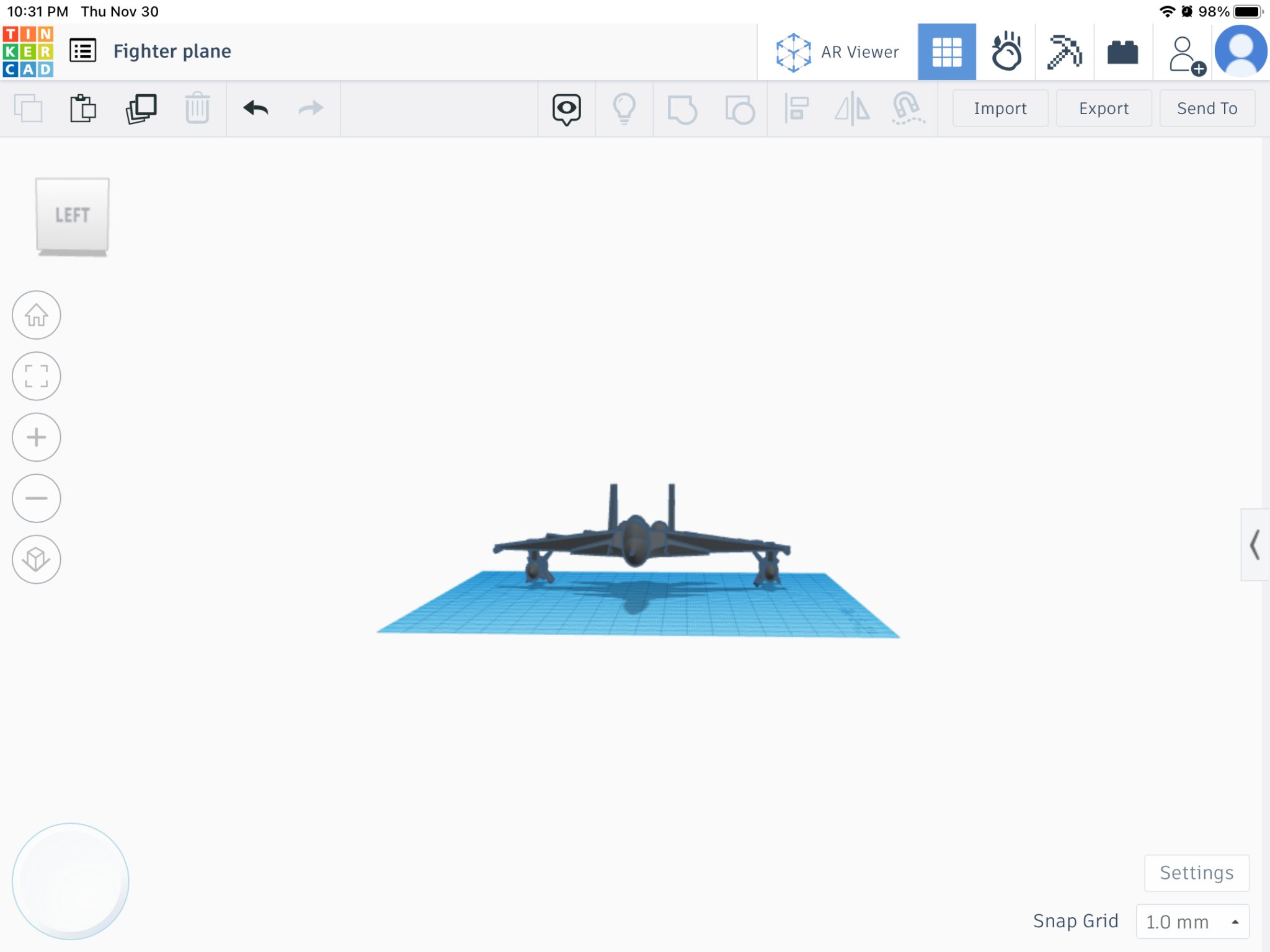Open the user account avatar menu
This screenshot has height=952, width=1270.
click(1241, 52)
